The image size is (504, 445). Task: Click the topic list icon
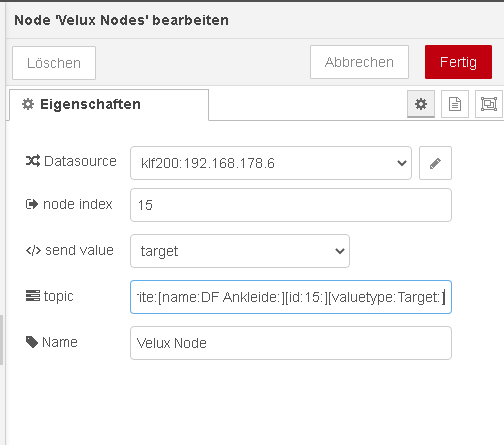(33, 296)
